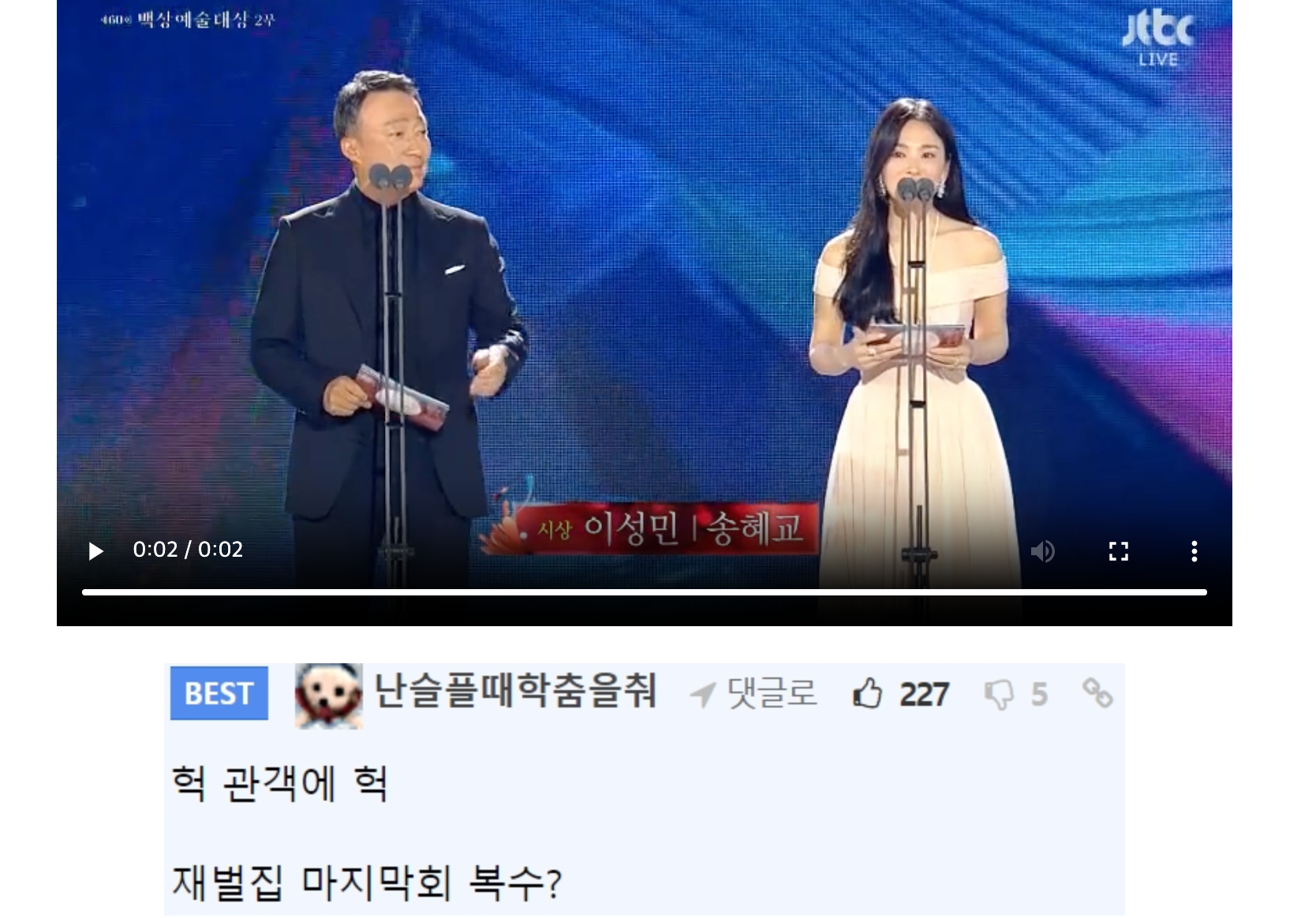The image size is (1316, 918).
Task: Mute the video using the speaker icon
Action: (x=1042, y=551)
